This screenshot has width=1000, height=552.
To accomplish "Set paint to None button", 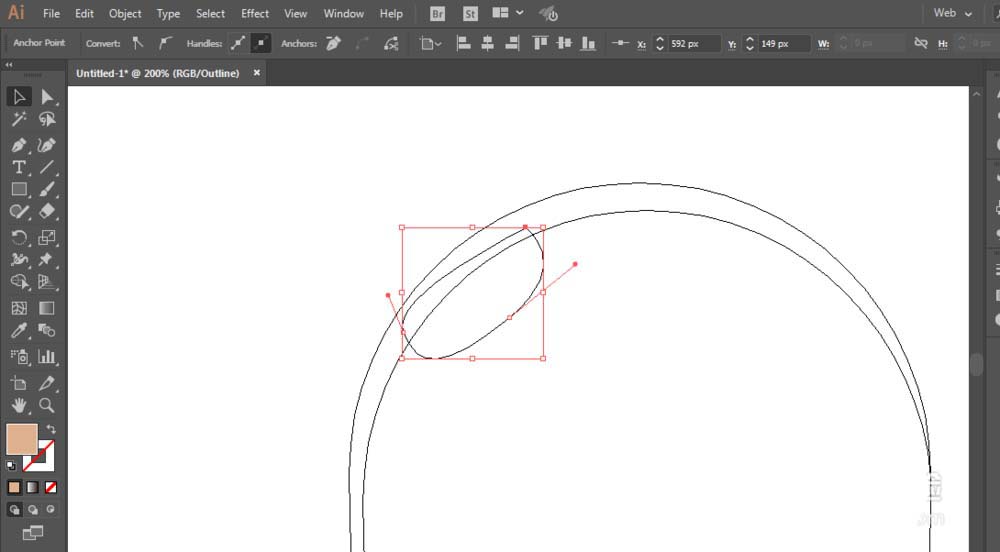I will (50, 488).
